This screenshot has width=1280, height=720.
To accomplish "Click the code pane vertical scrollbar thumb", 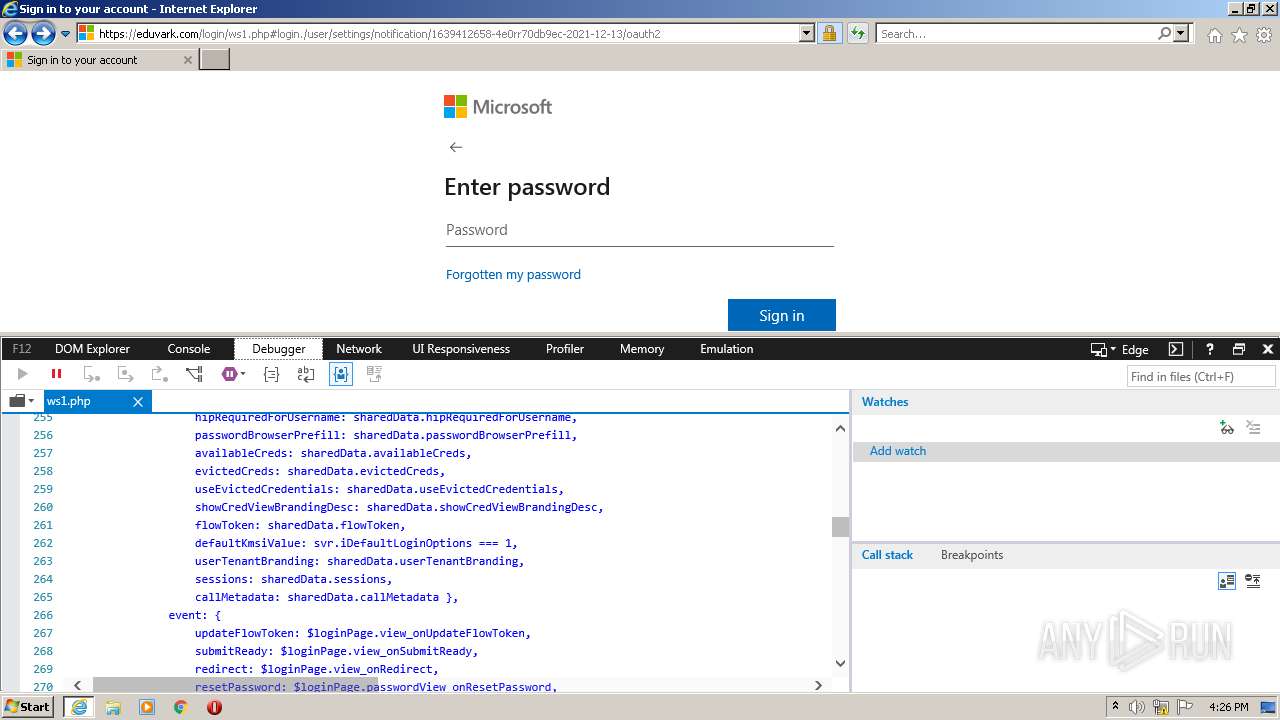I will pyautogui.click(x=840, y=526).
